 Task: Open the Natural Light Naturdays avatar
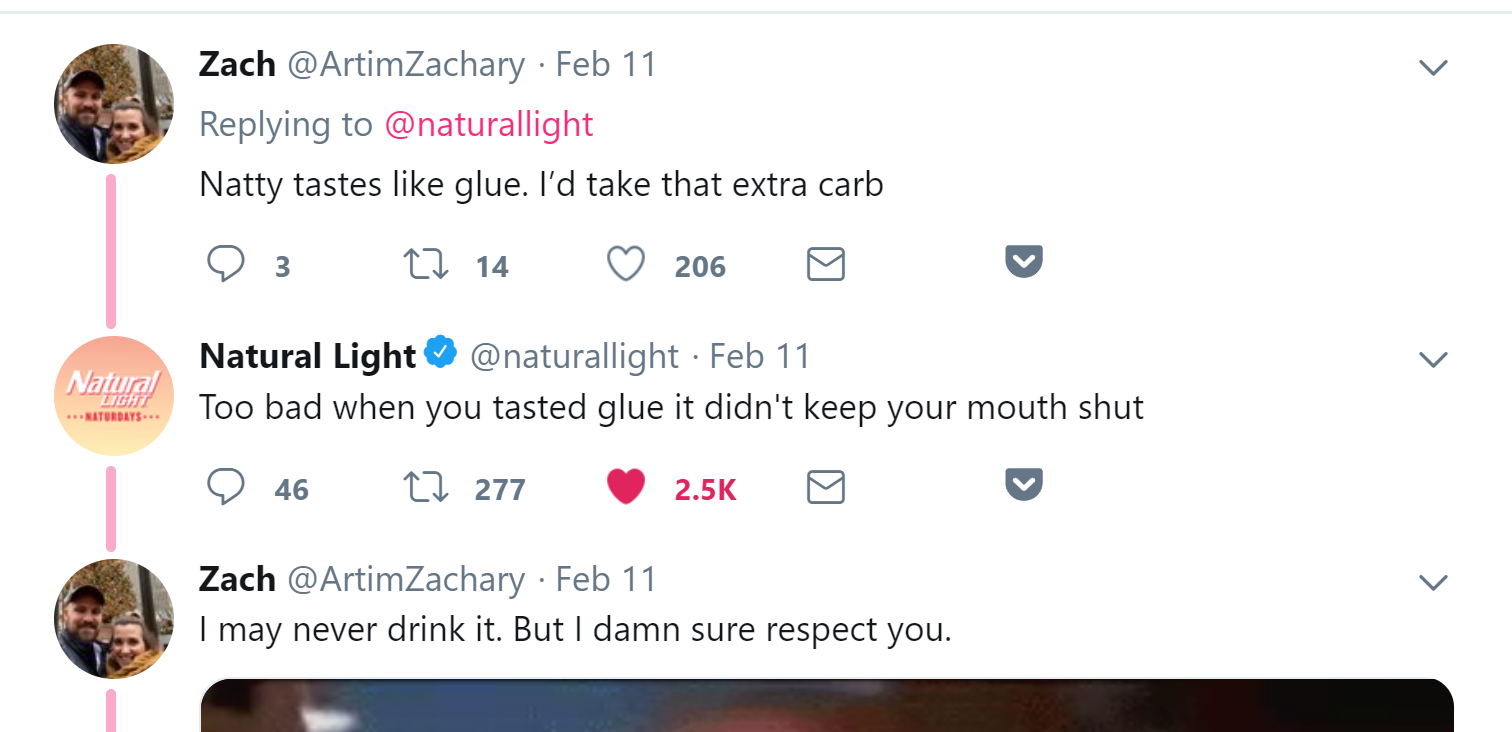pos(113,396)
